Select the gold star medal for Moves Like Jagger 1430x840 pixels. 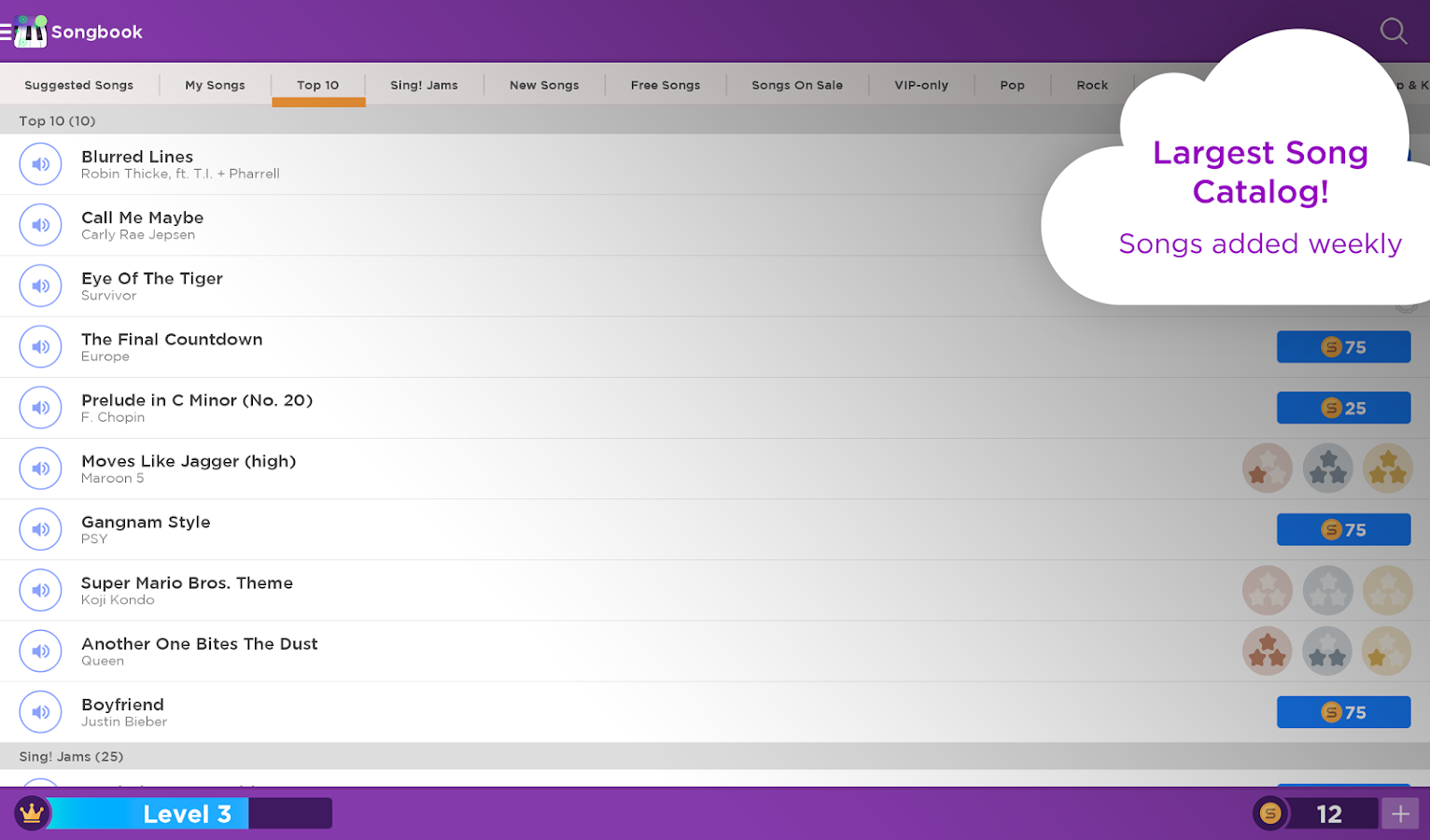pos(1388,468)
